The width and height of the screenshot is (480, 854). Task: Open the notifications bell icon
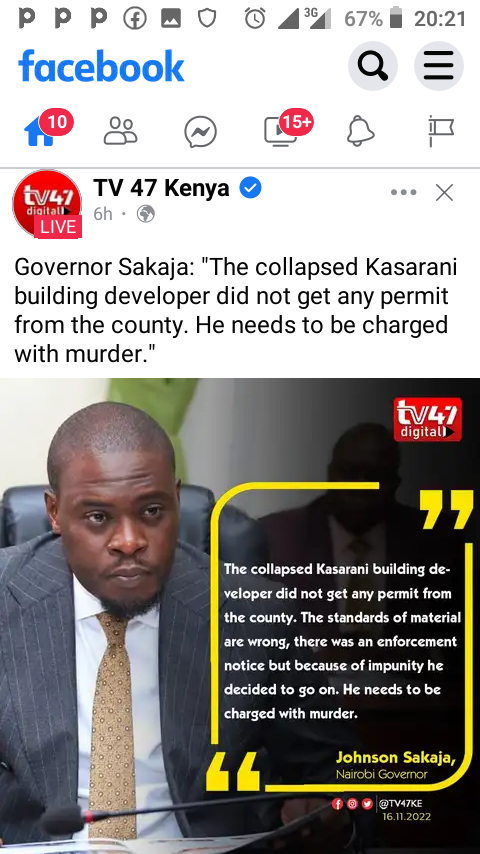(361, 131)
